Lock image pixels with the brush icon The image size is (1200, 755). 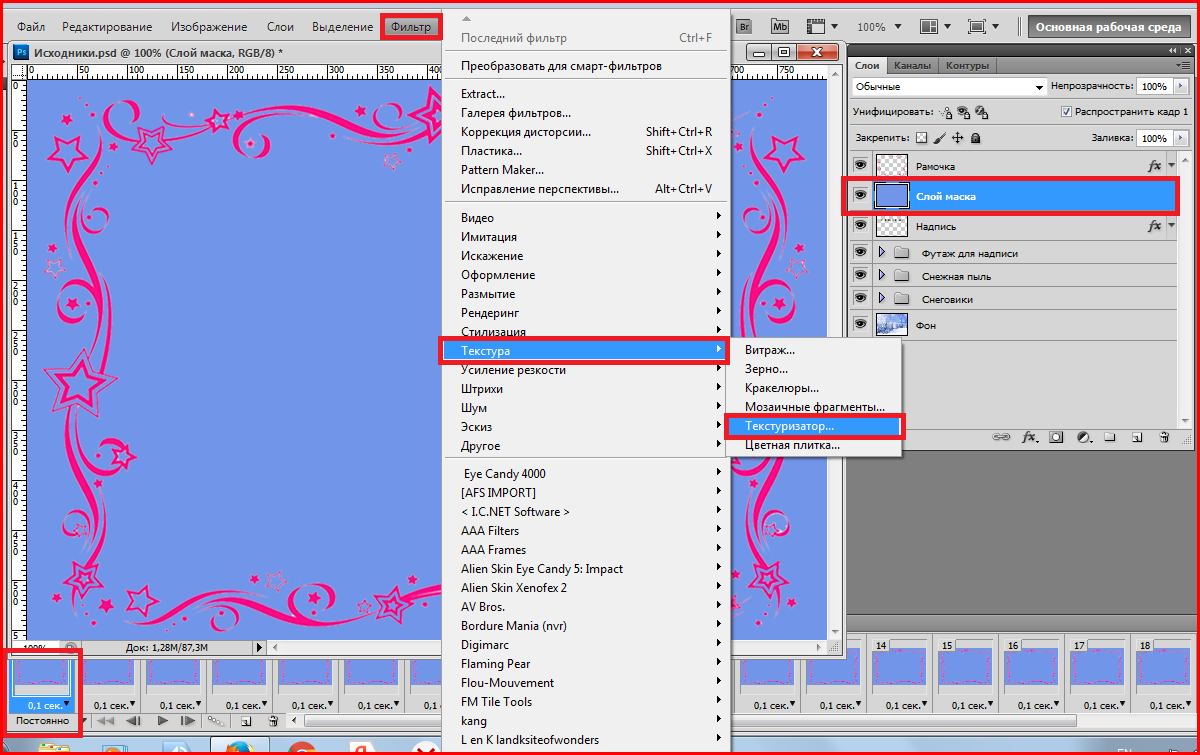(939, 138)
